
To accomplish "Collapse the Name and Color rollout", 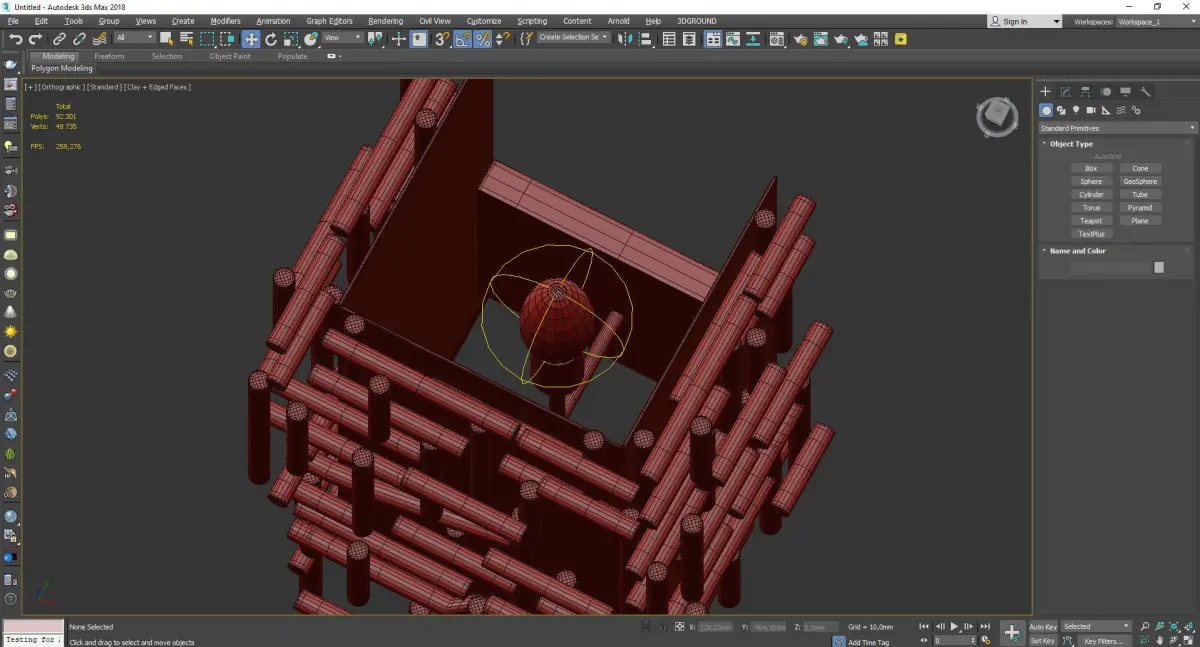I will 1077,251.
